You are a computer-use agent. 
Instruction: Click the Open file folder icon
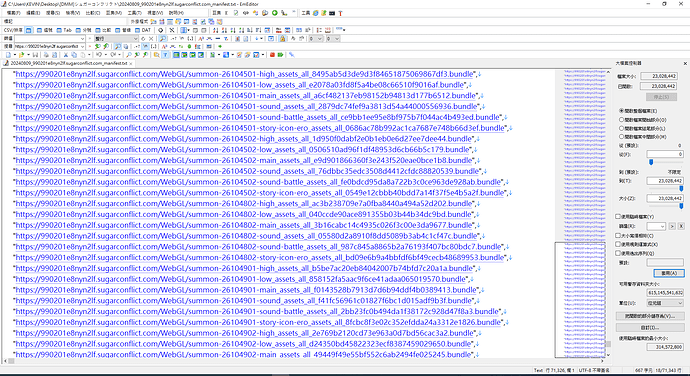coord(21,55)
